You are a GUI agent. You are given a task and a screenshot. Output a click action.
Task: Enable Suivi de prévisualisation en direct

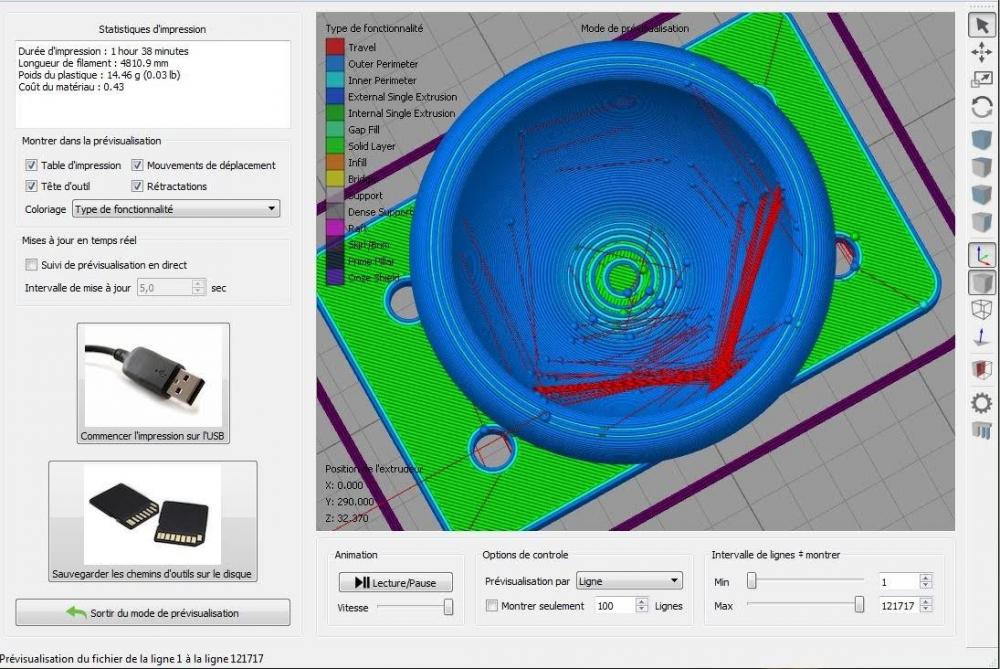(x=31, y=265)
